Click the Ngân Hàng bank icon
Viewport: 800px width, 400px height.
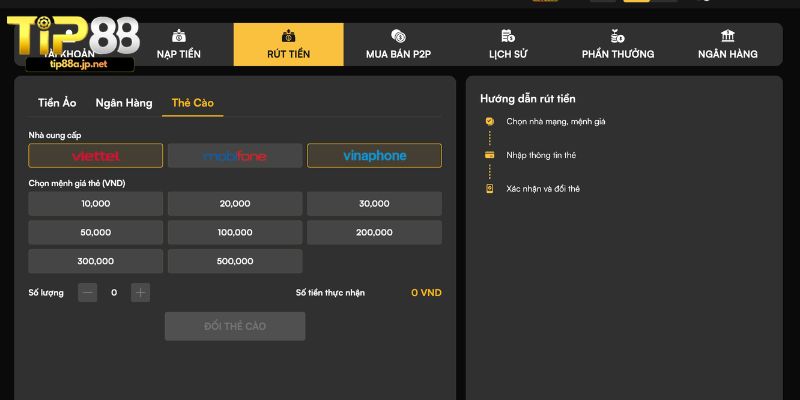click(728, 36)
